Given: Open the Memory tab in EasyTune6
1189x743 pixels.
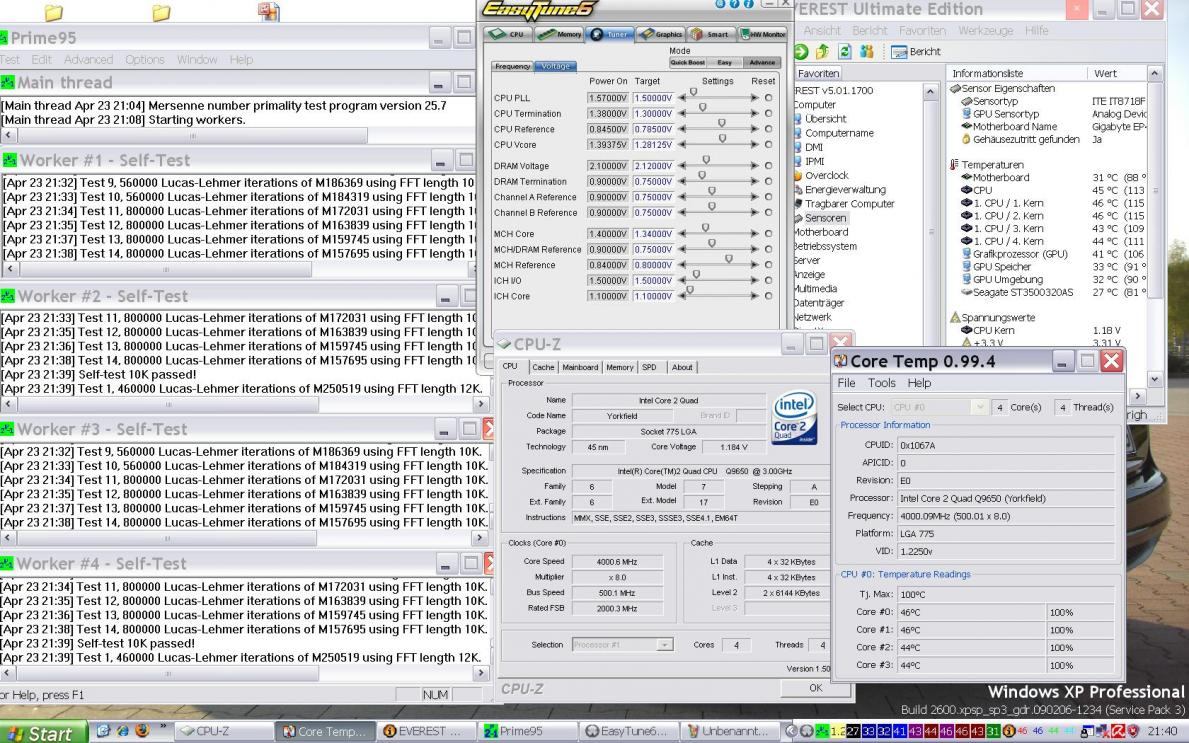Looking at the screenshot, I should pyautogui.click(x=560, y=34).
